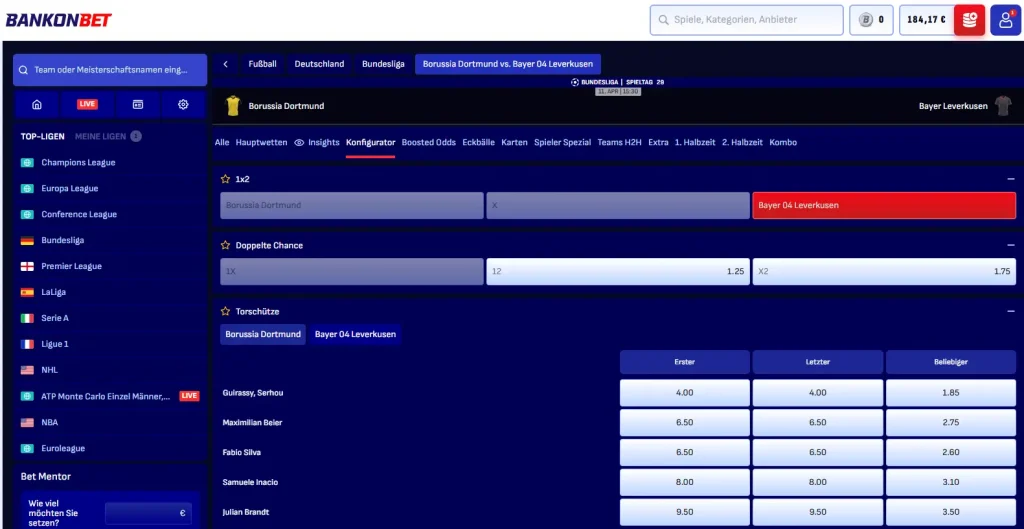This screenshot has height=529, width=1024.
Task: Favorite the Doppelte Chance star
Action: tap(225, 246)
